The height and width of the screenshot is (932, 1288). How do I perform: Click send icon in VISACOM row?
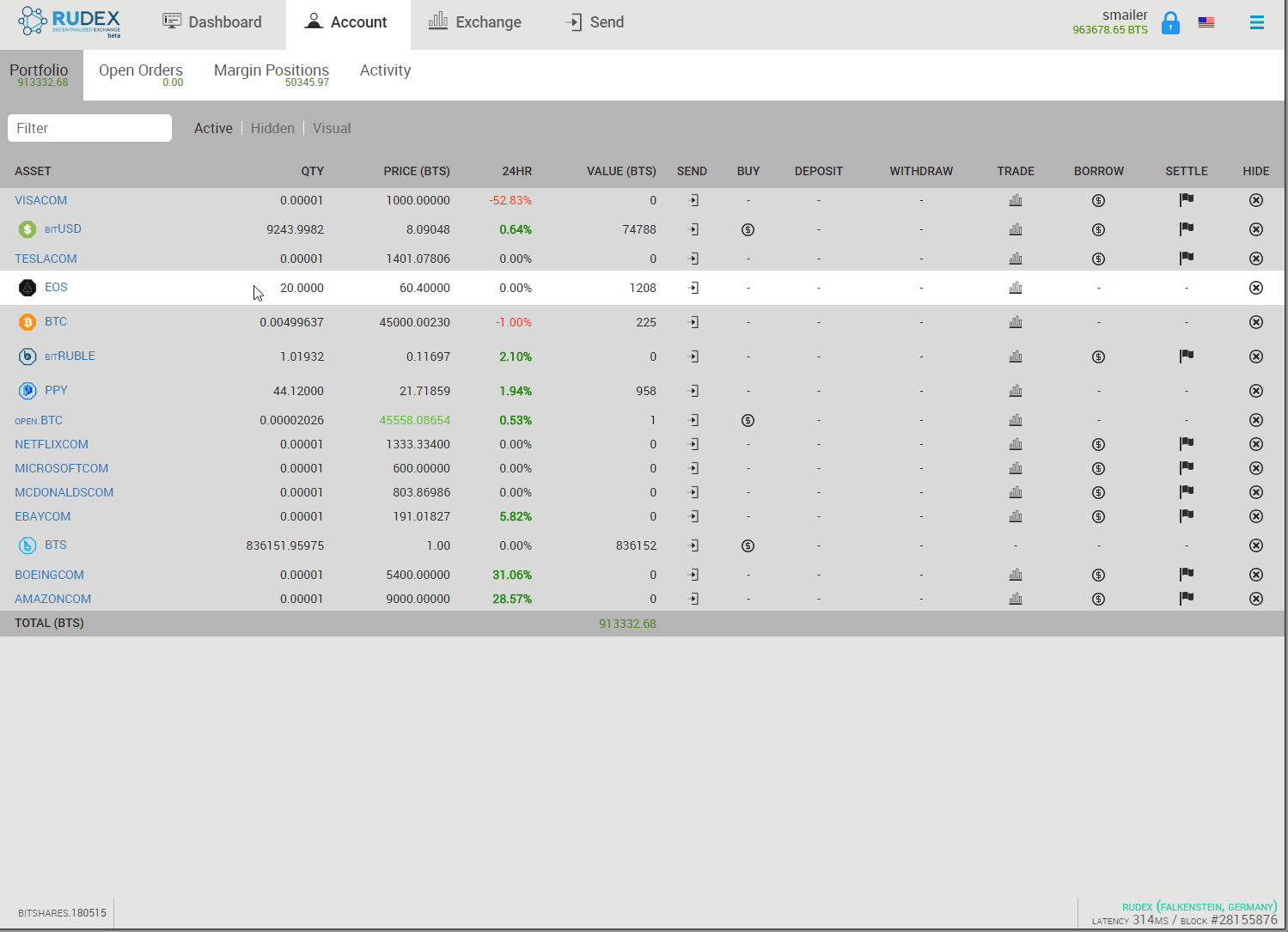click(693, 200)
